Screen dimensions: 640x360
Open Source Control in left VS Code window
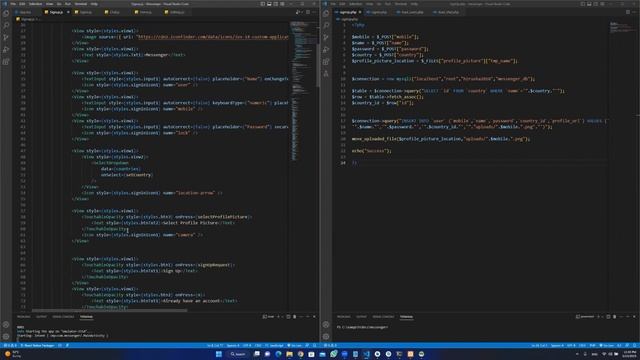tap(6, 38)
